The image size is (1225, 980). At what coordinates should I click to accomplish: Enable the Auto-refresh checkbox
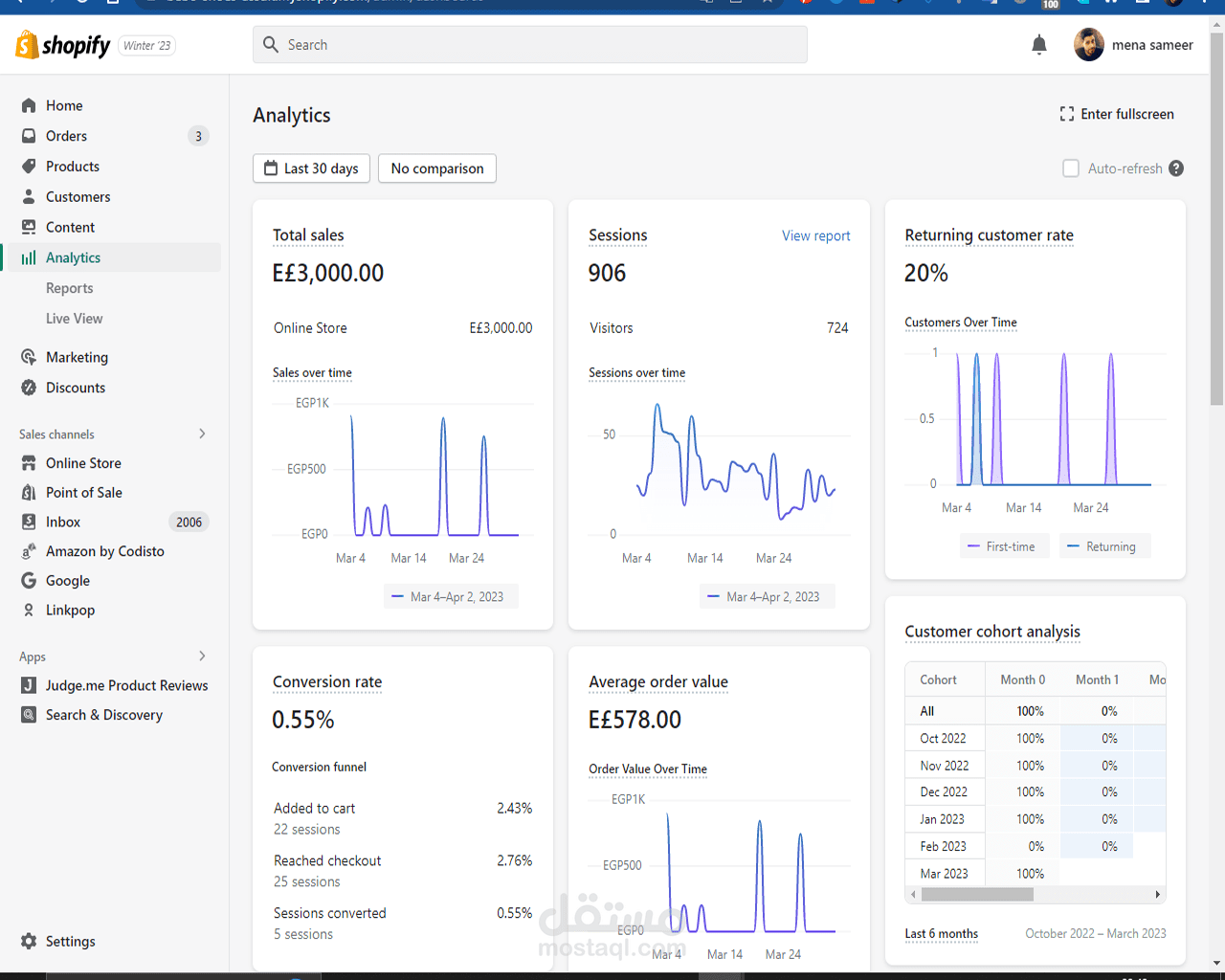click(x=1071, y=168)
